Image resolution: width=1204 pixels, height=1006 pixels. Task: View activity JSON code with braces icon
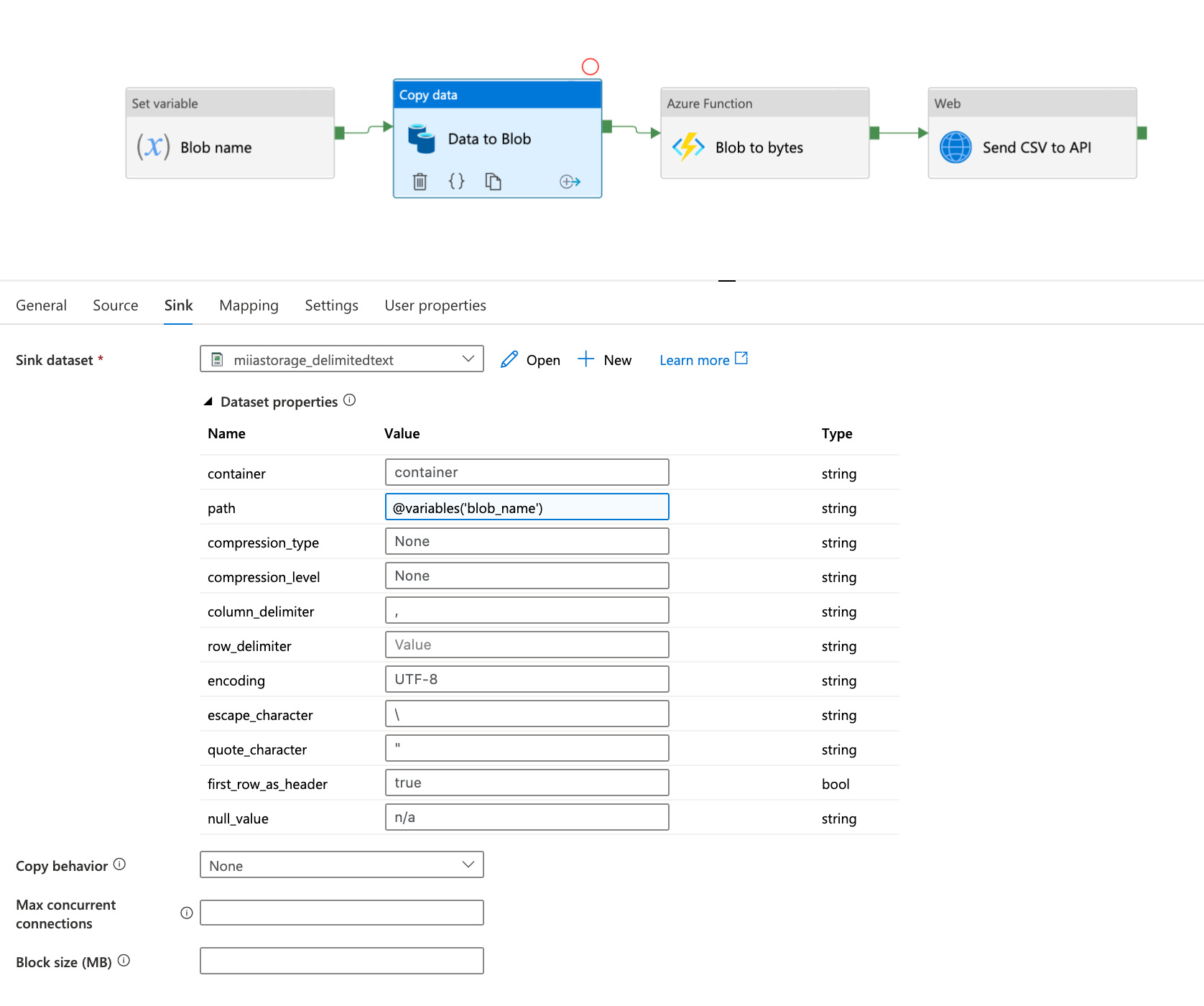456,182
